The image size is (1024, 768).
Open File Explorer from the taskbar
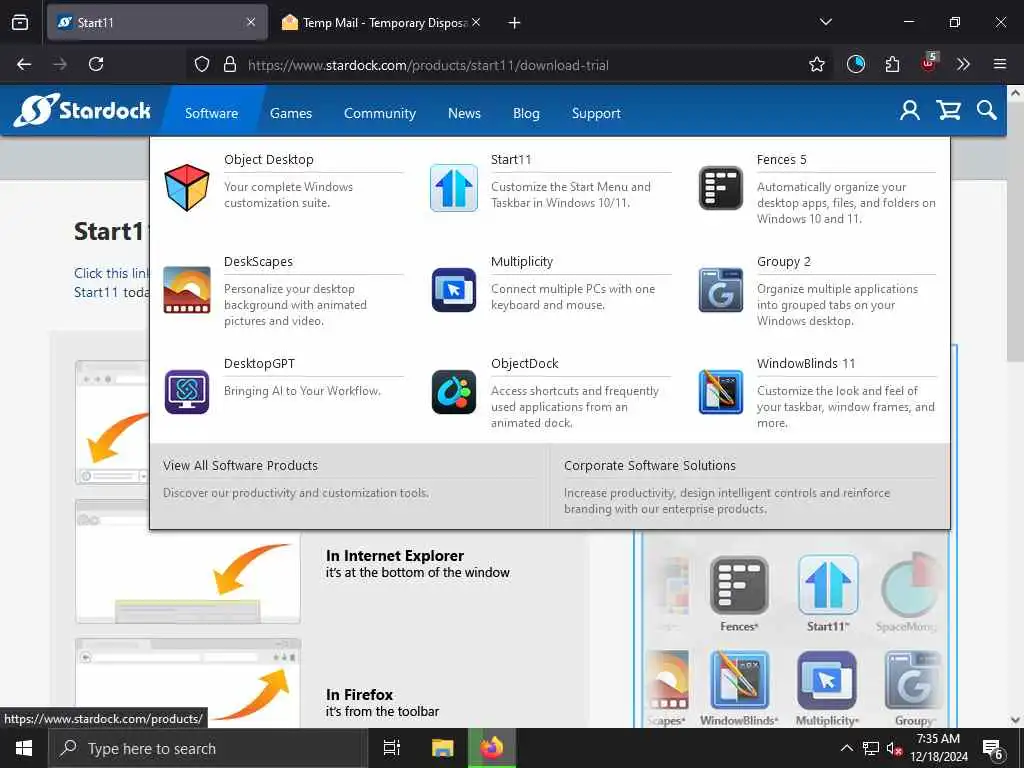(x=442, y=748)
